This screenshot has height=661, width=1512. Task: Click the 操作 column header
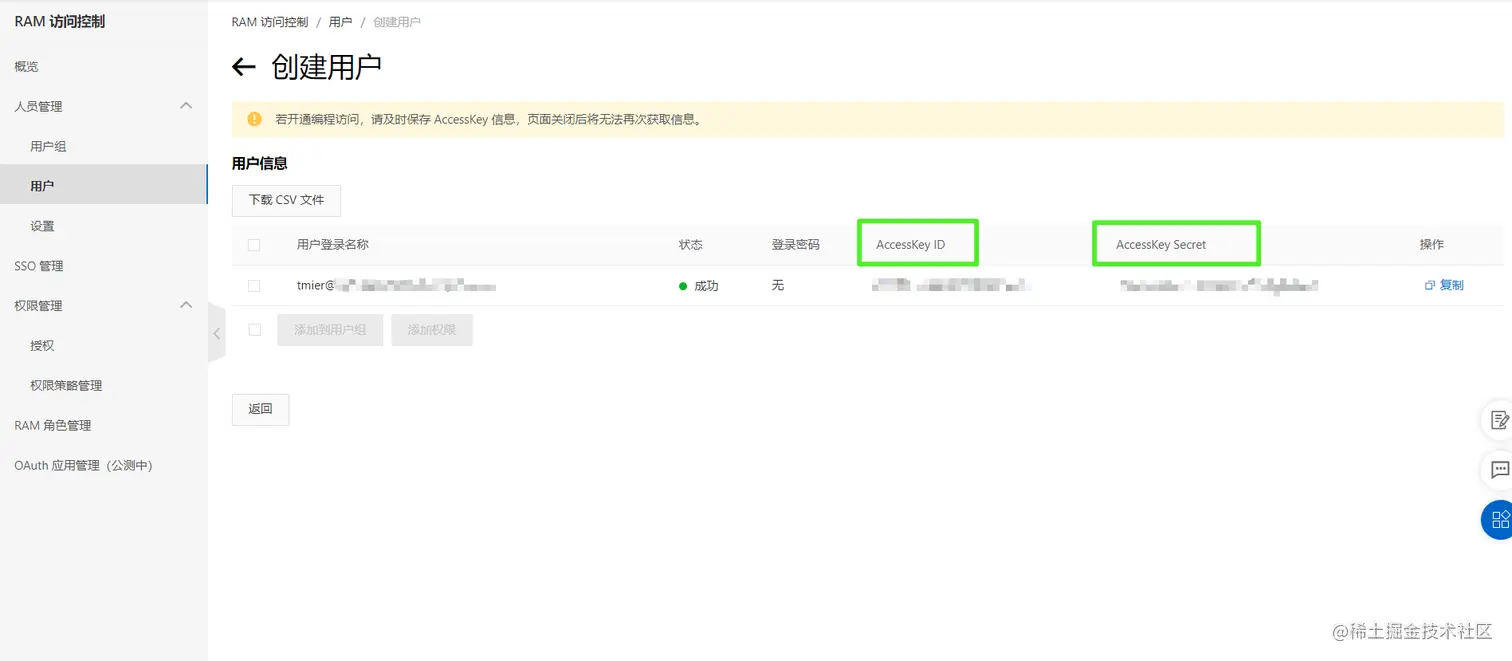pos(1432,245)
